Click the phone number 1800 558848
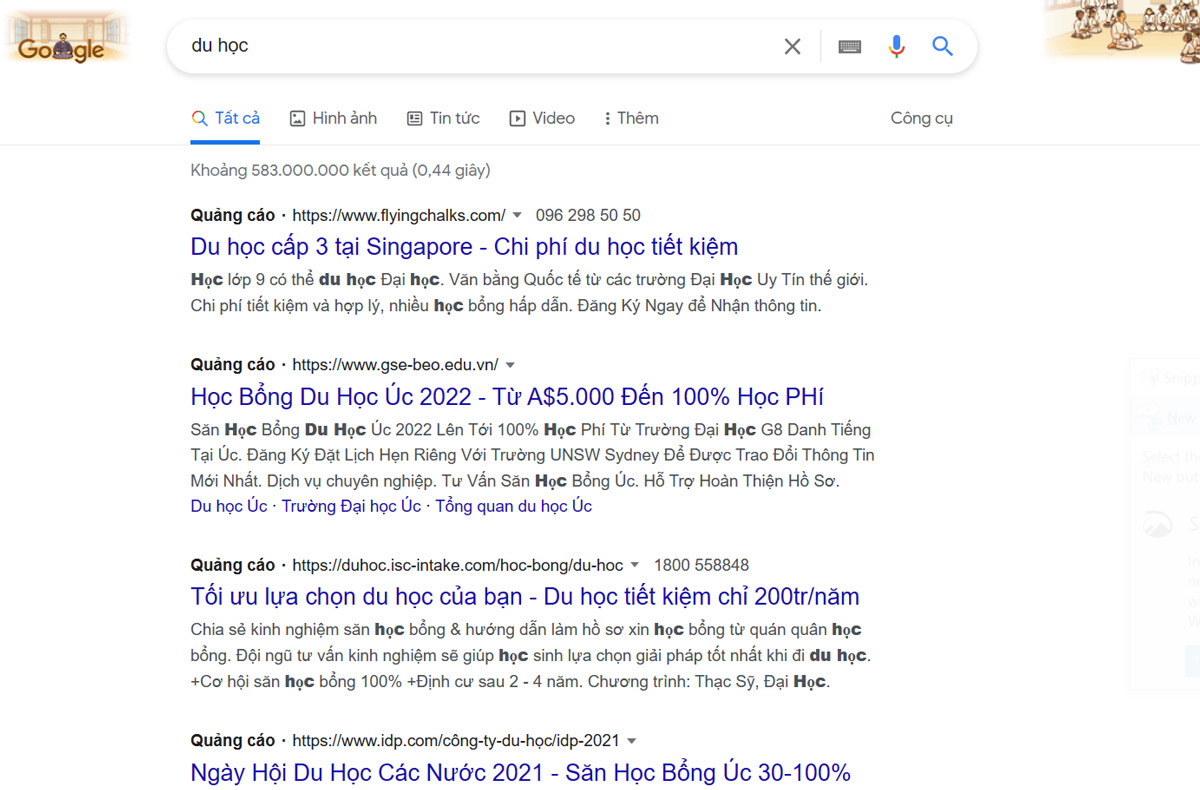1200x790 pixels. point(701,565)
